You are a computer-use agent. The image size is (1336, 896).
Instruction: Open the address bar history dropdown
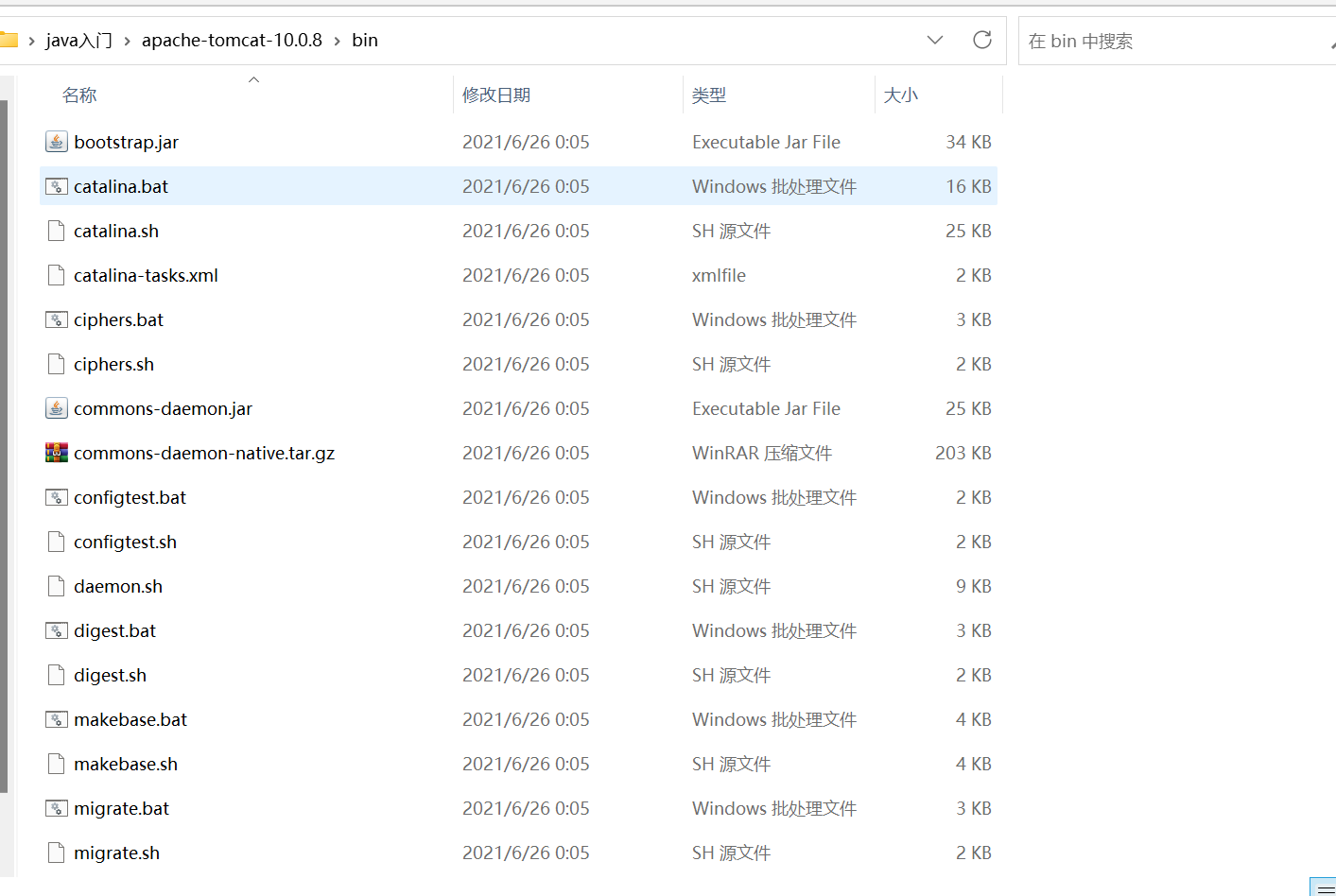tap(935, 40)
